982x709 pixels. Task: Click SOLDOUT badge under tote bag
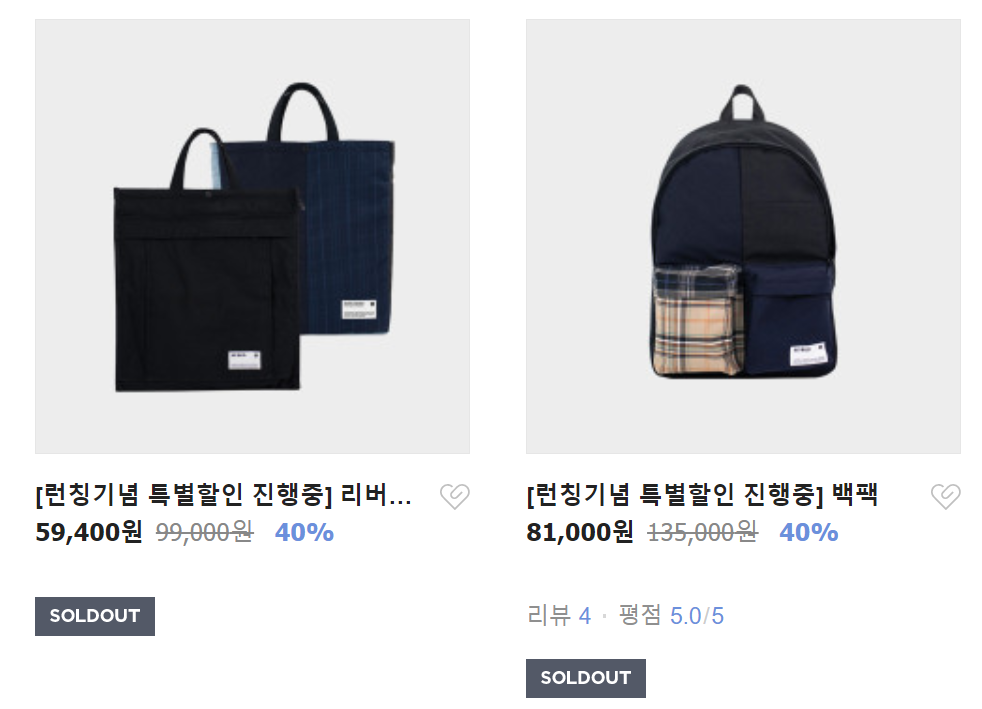(95, 616)
